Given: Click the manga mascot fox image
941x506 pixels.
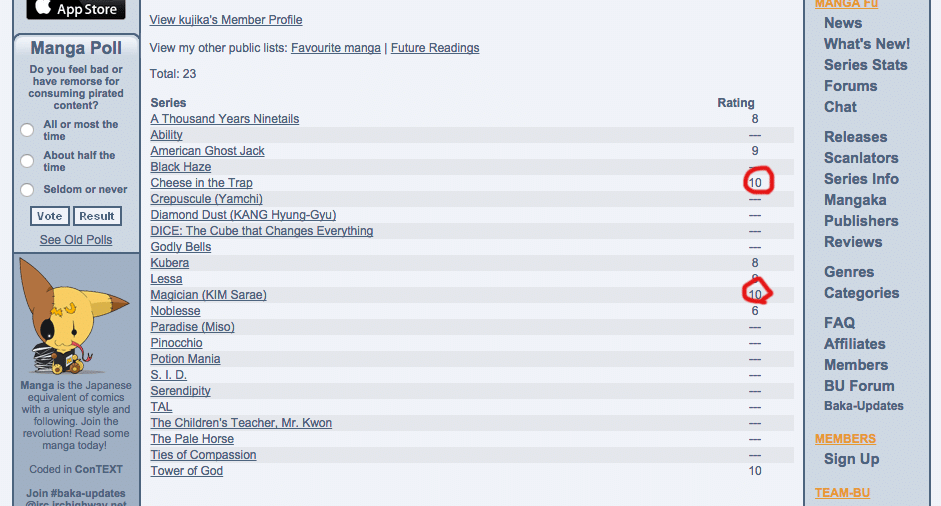Looking at the screenshot, I should (x=74, y=316).
